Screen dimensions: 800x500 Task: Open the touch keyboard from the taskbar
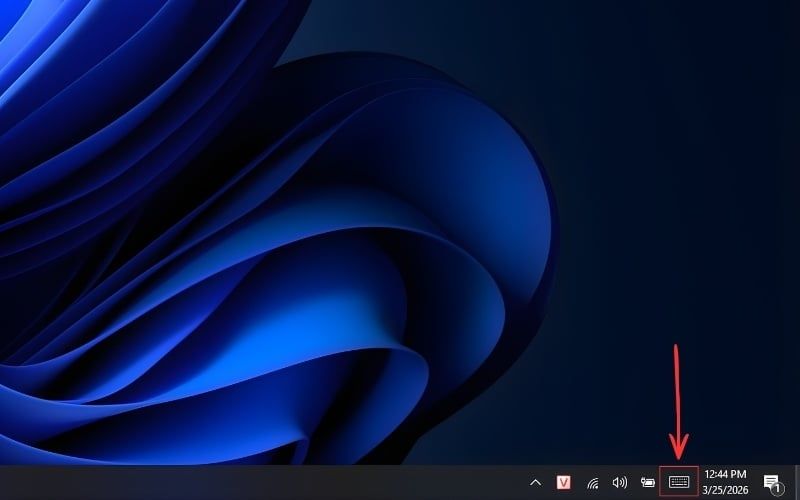679,482
